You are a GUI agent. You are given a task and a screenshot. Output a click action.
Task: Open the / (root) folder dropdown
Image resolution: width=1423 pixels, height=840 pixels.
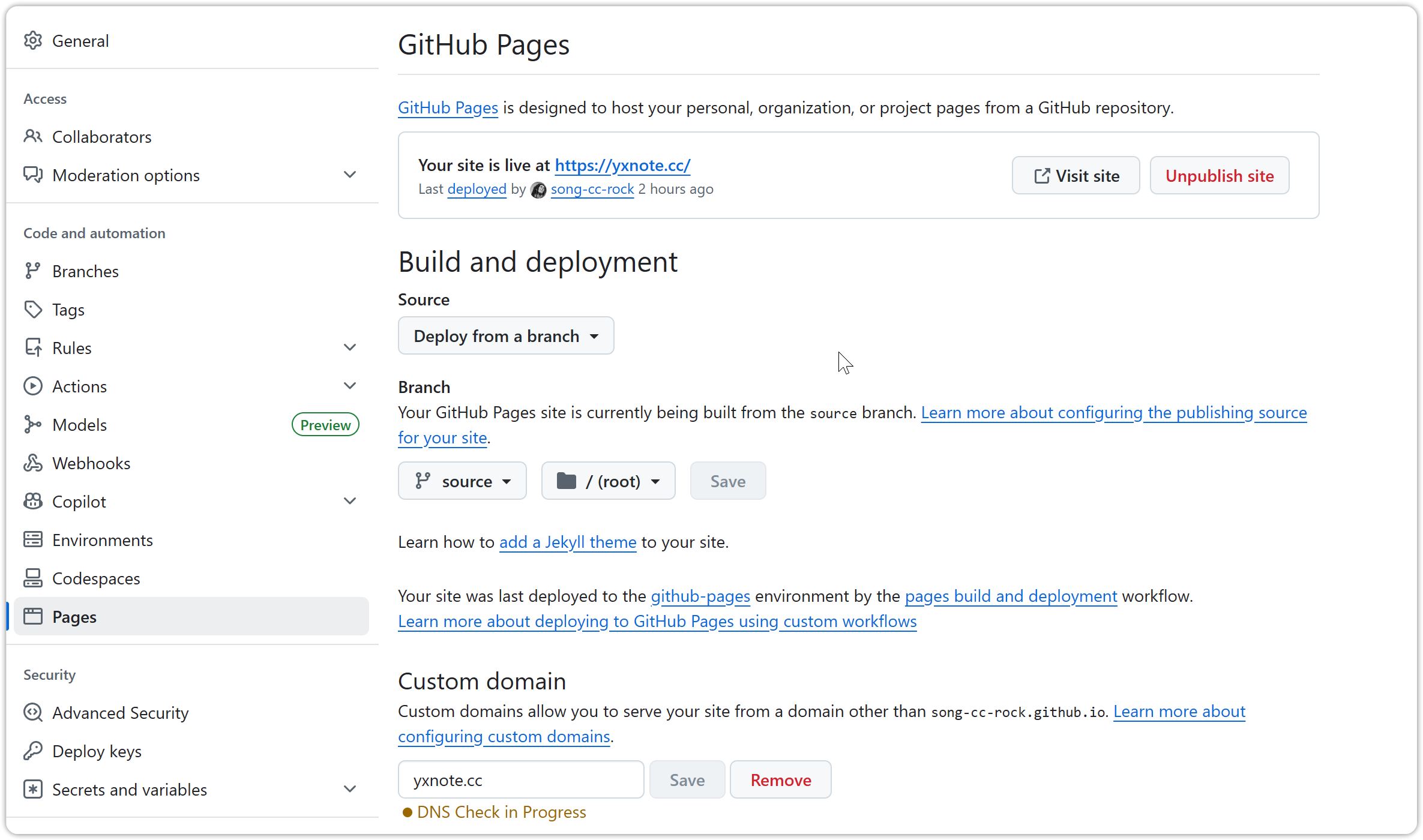(x=608, y=481)
